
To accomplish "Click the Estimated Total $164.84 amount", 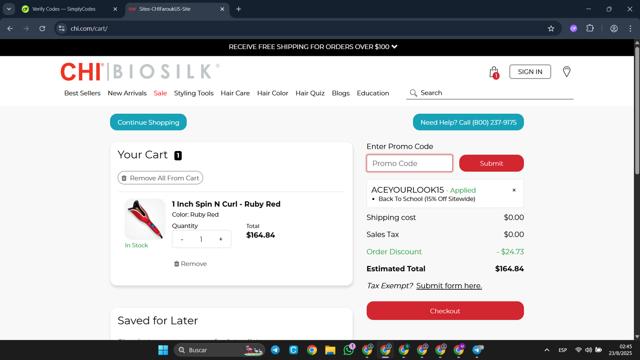I will pyautogui.click(x=509, y=269).
